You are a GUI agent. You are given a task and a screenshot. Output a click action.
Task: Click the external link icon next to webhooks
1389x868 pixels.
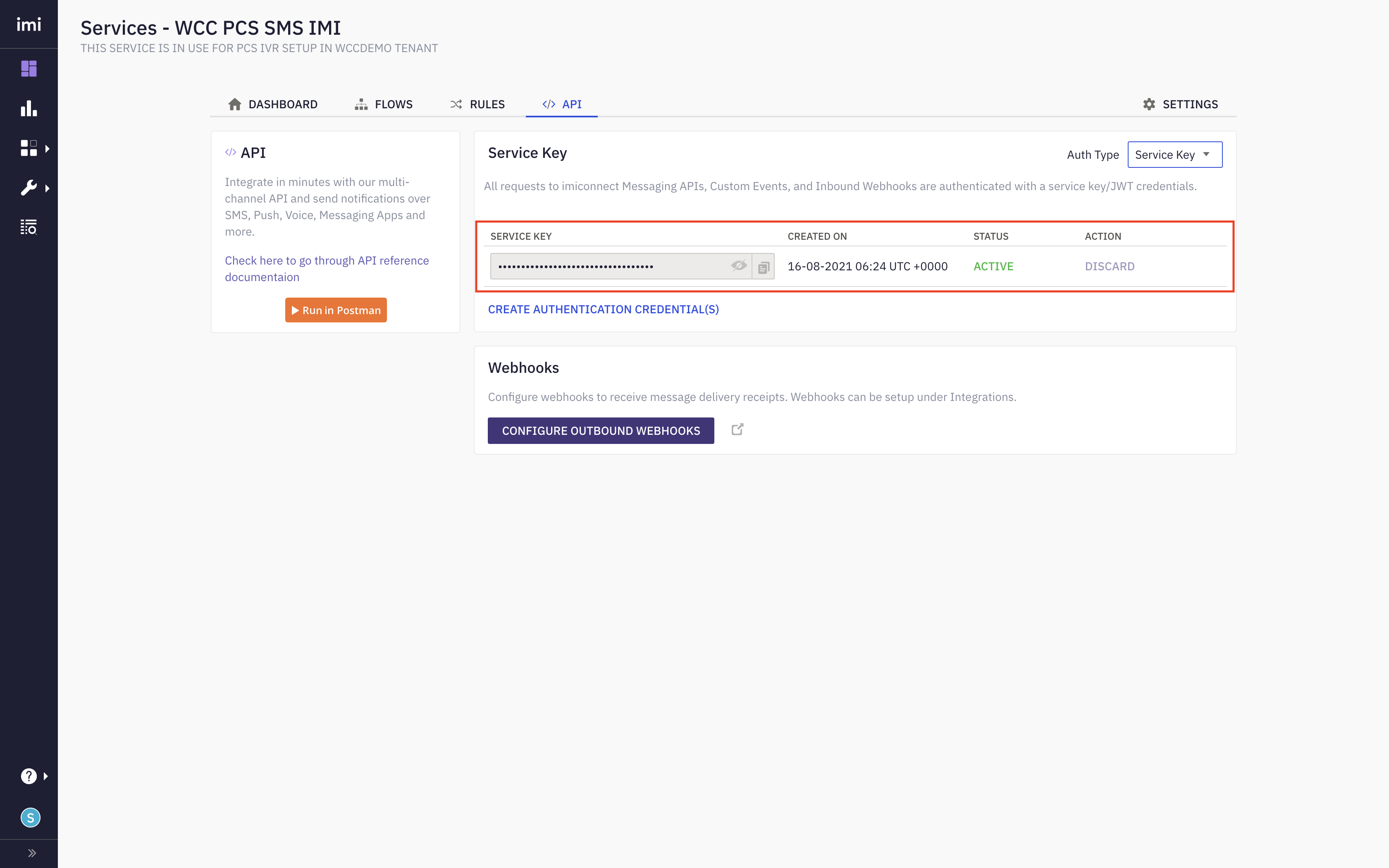pos(737,429)
